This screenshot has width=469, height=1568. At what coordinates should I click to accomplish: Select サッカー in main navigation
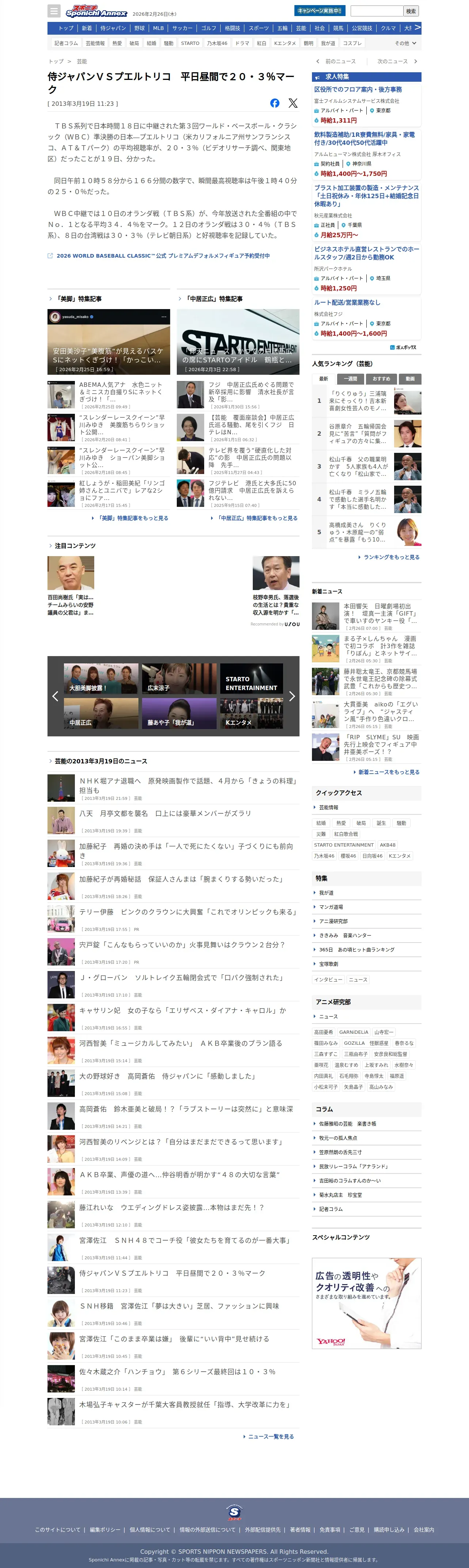tap(182, 28)
